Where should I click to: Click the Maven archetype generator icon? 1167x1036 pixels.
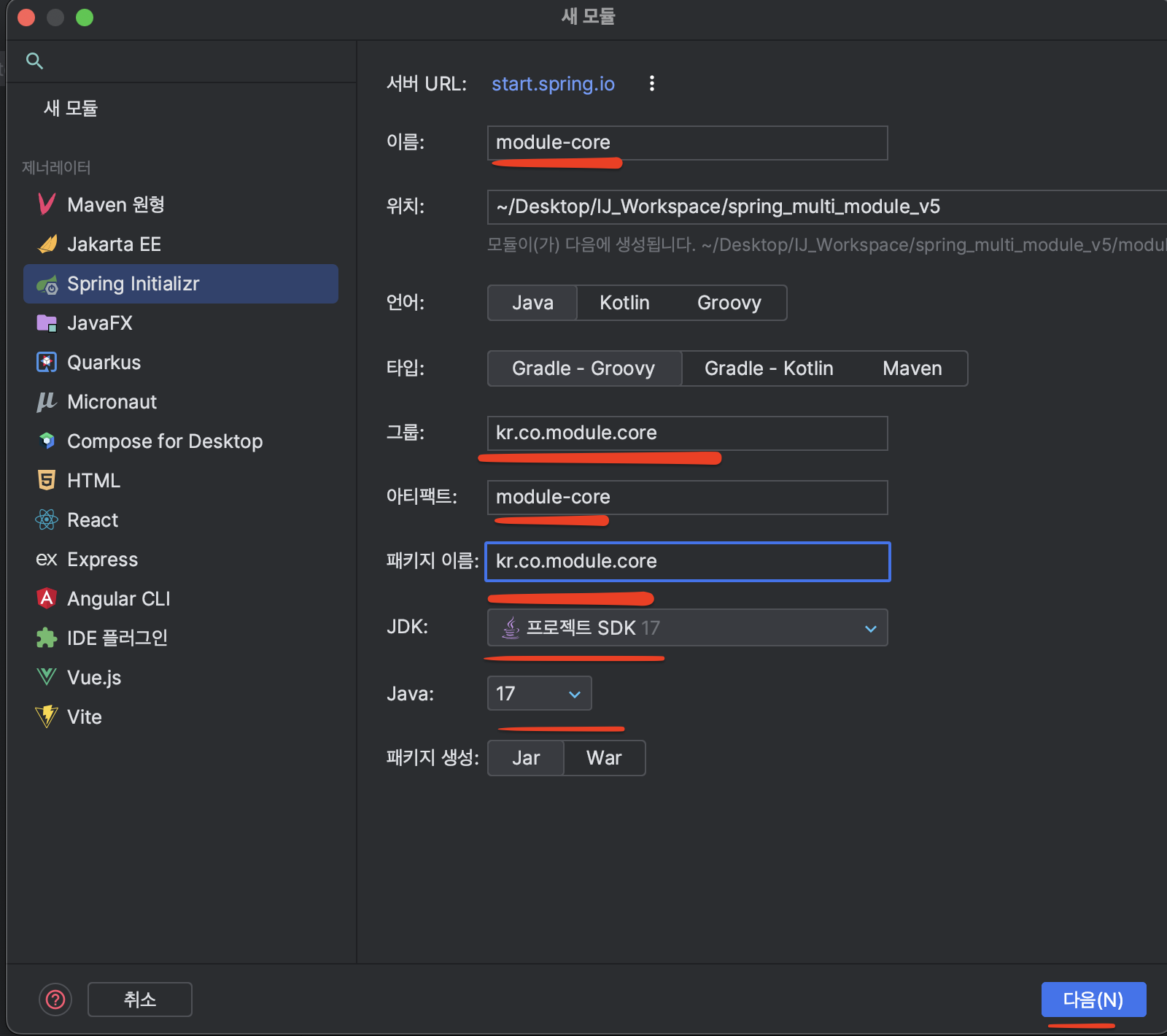[x=47, y=204]
